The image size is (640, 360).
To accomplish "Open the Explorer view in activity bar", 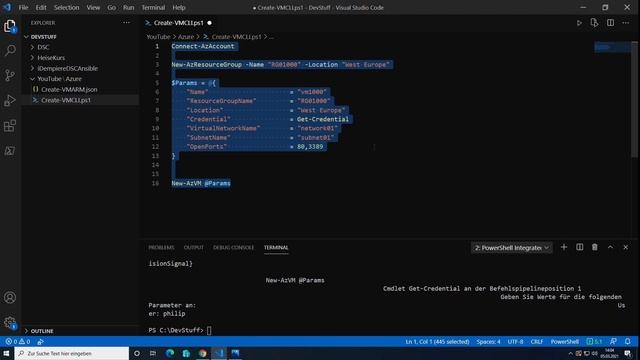I will (x=10, y=26).
